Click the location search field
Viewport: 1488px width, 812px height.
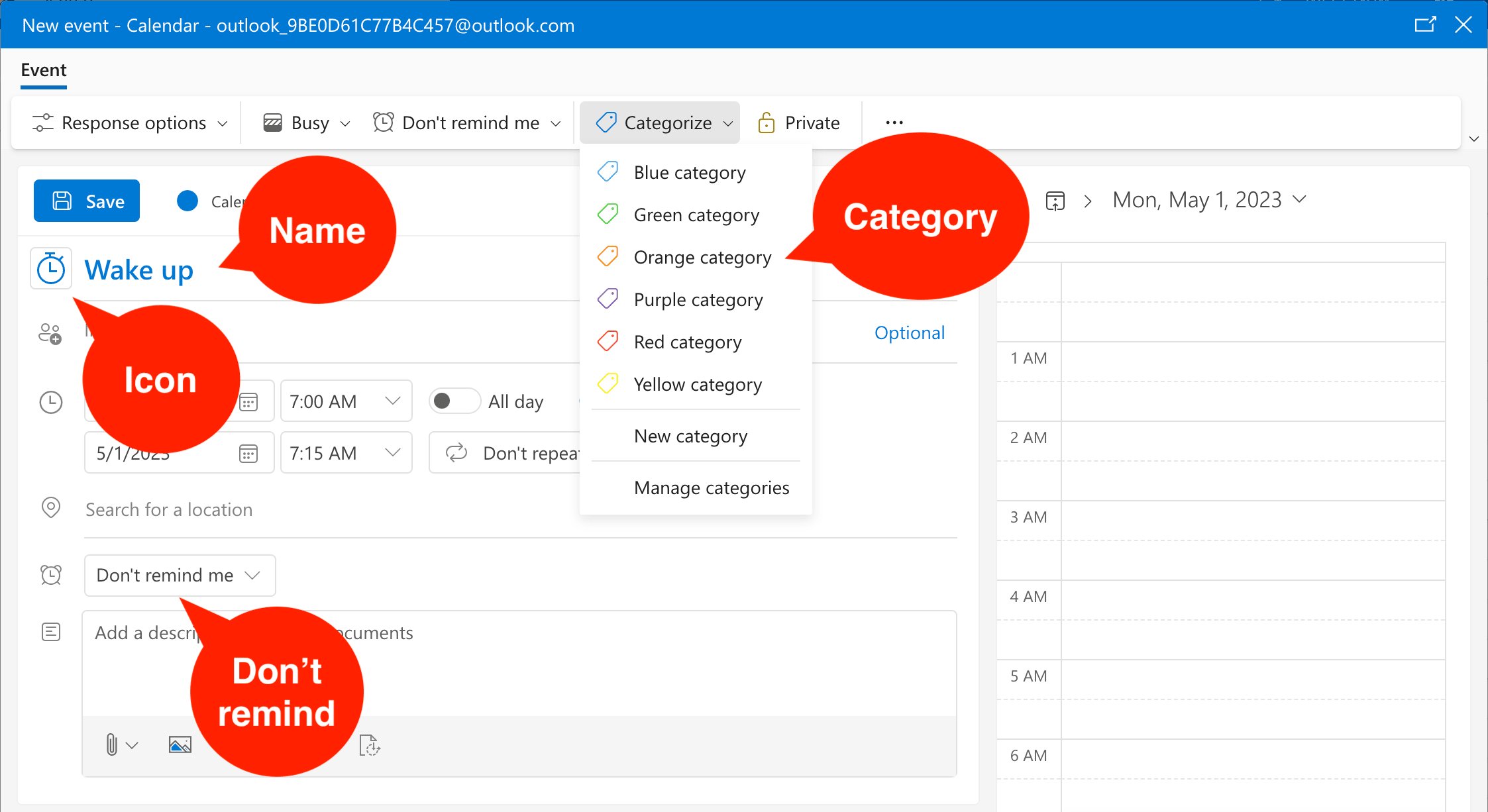pos(169,509)
